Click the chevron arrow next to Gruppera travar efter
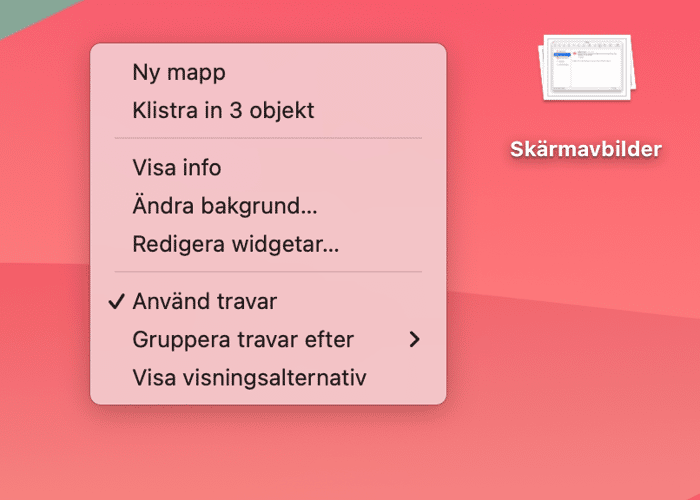This screenshot has width=700, height=500. (x=415, y=340)
